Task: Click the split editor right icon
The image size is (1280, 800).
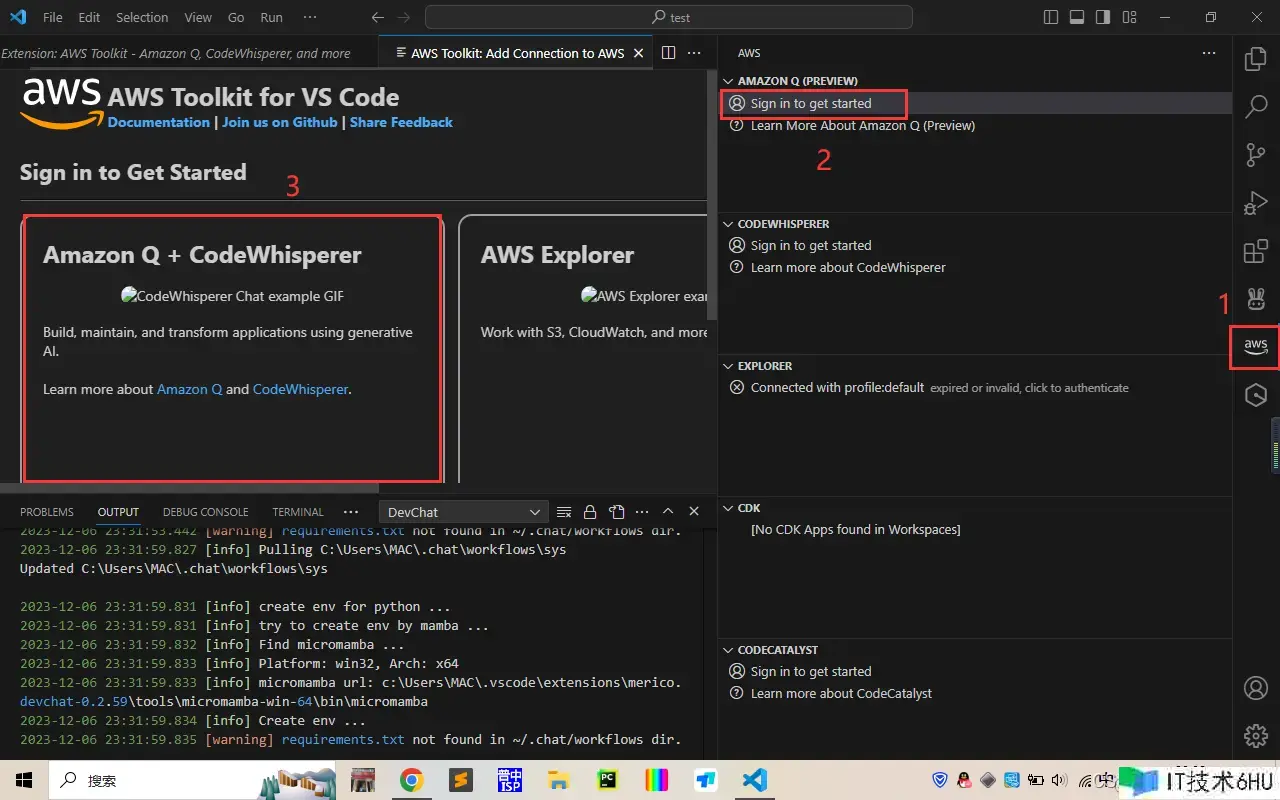Action: click(x=669, y=53)
